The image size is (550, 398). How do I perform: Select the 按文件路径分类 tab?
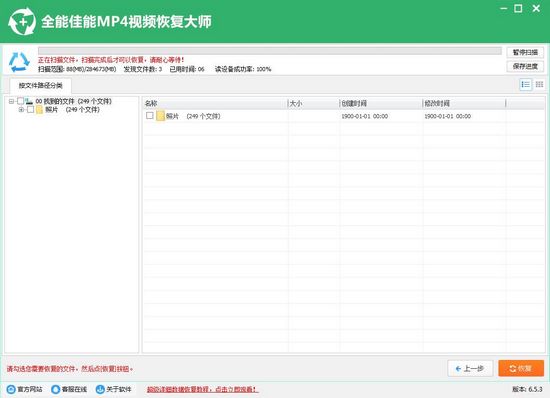(41, 86)
